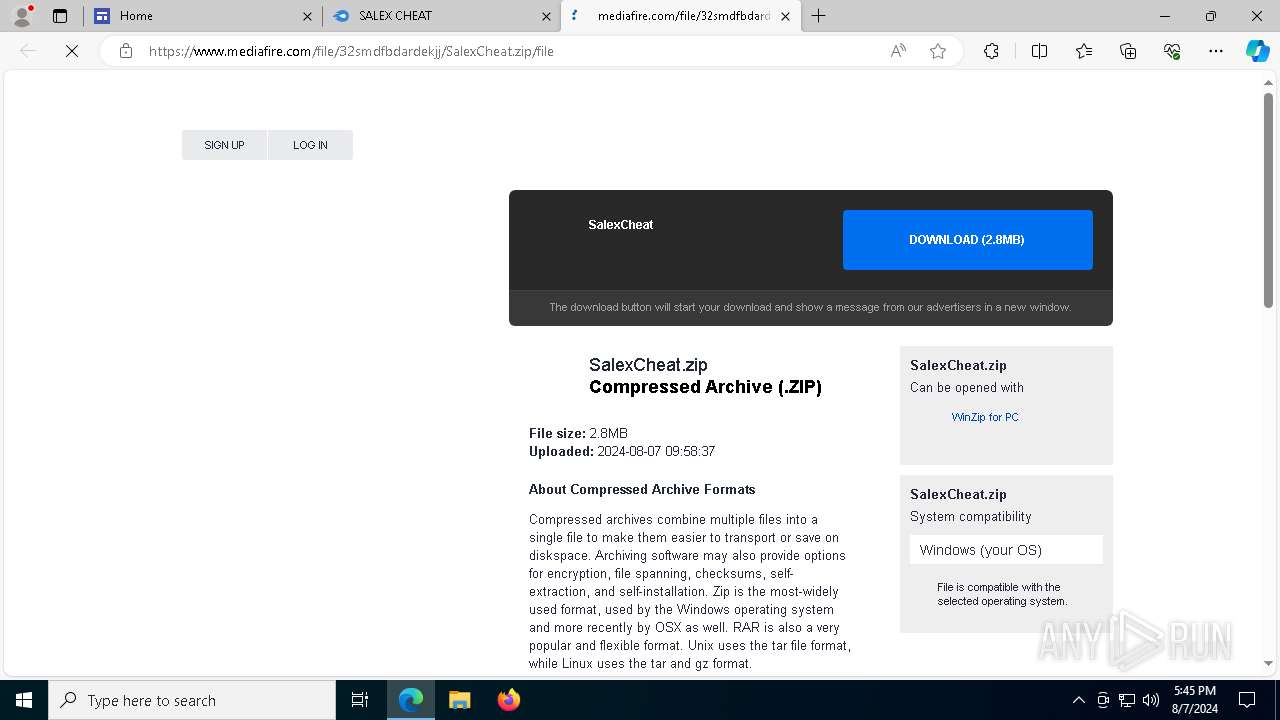Click the File size: 2.8MB line
This screenshot has width=1280, height=720.
coord(578,433)
